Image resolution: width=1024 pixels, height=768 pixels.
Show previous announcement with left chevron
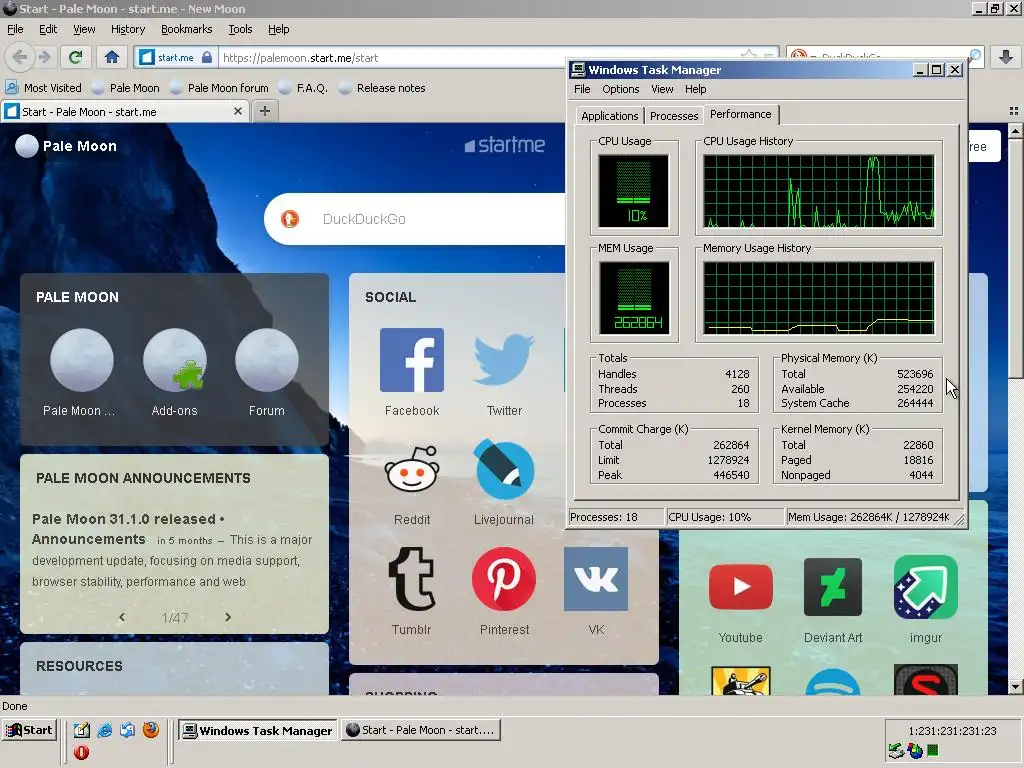[x=121, y=617]
